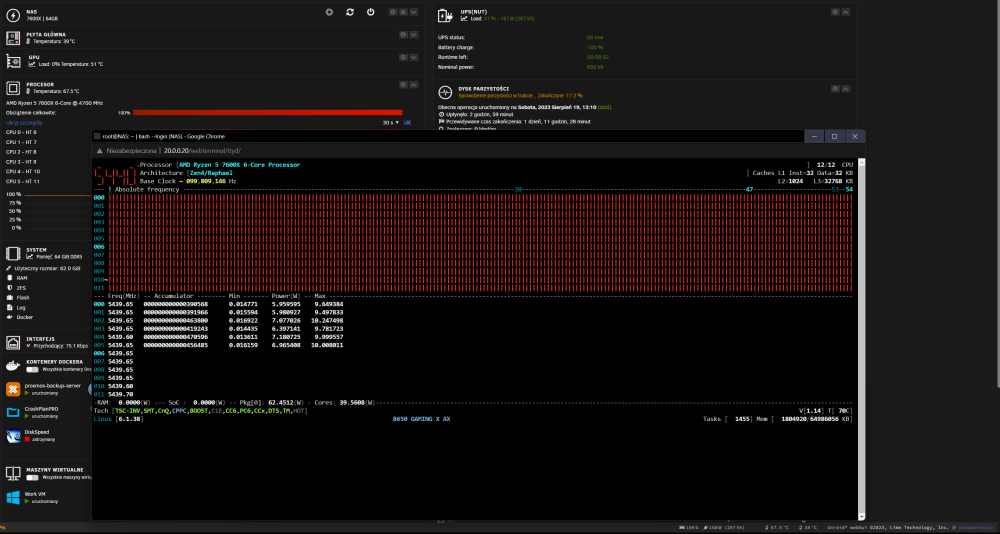Open settings gear for the Procesor tile
The image size is (1000, 534).
403,84
